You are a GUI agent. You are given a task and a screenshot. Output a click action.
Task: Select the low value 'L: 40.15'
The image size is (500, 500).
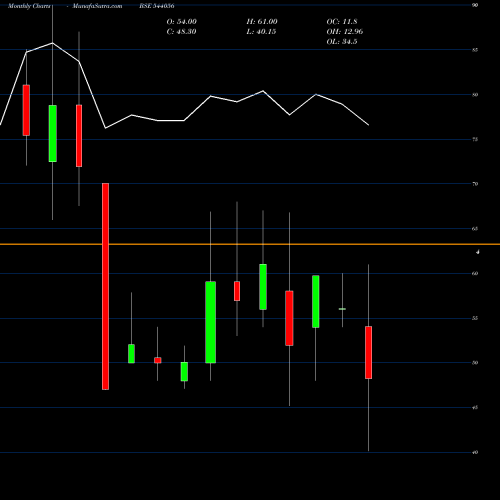click(x=261, y=32)
